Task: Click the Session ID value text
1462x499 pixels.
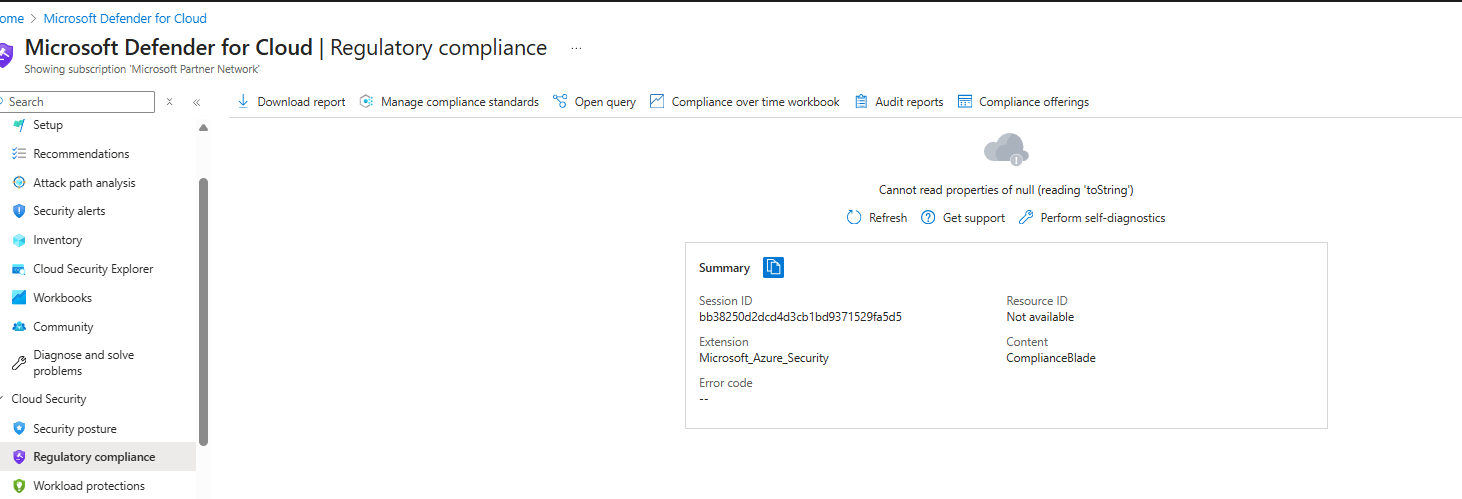Action: coord(800,317)
